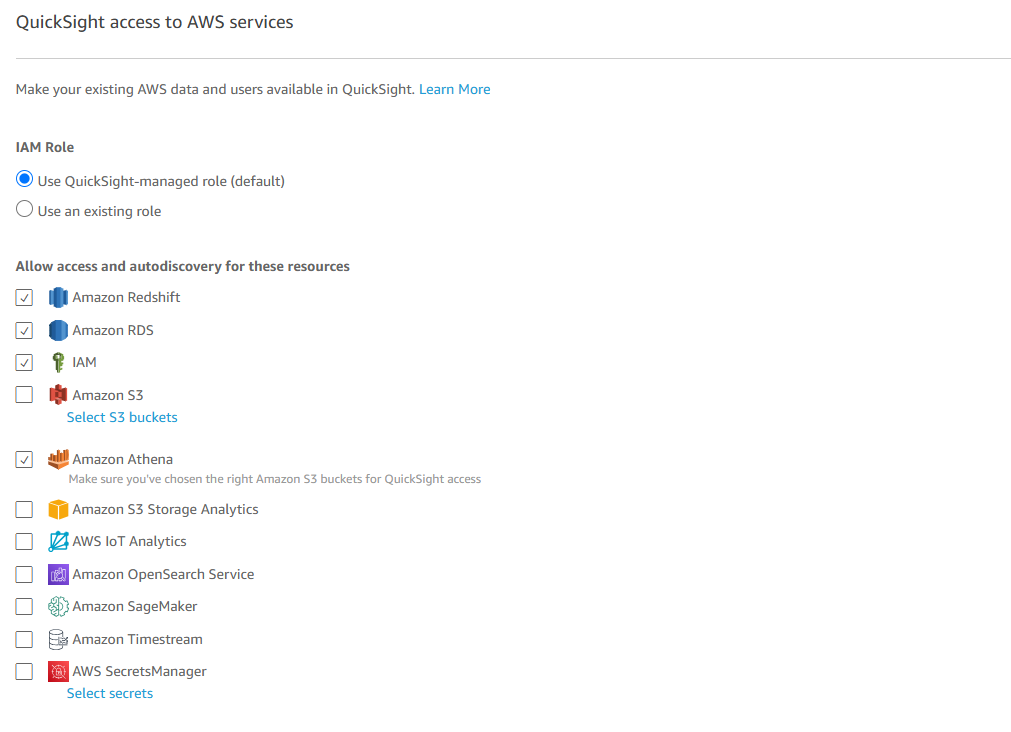Screen dimensions: 1011x732
Task: Check the Amazon SageMaker checkbox
Action: [25, 606]
